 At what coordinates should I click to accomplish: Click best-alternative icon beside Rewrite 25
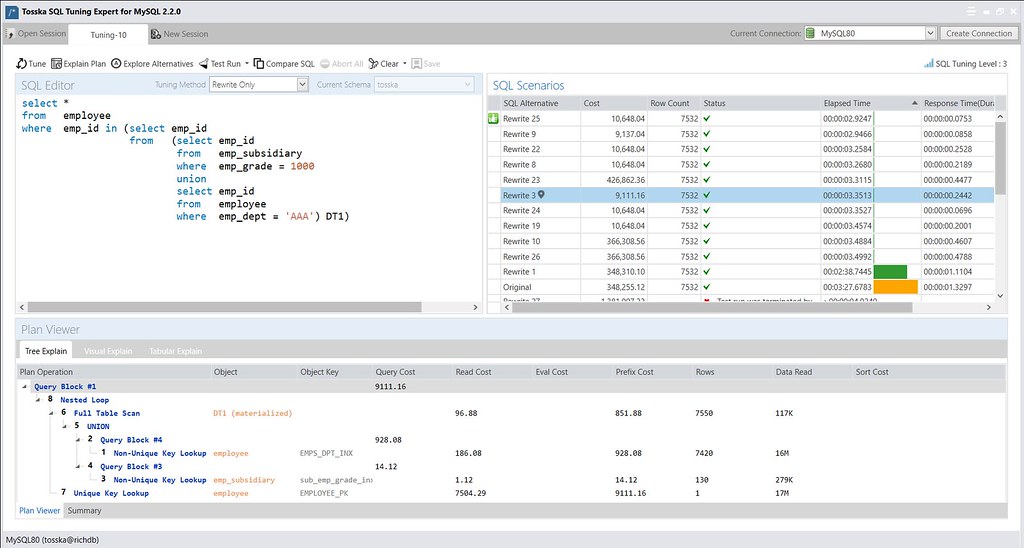click(493, 118)
